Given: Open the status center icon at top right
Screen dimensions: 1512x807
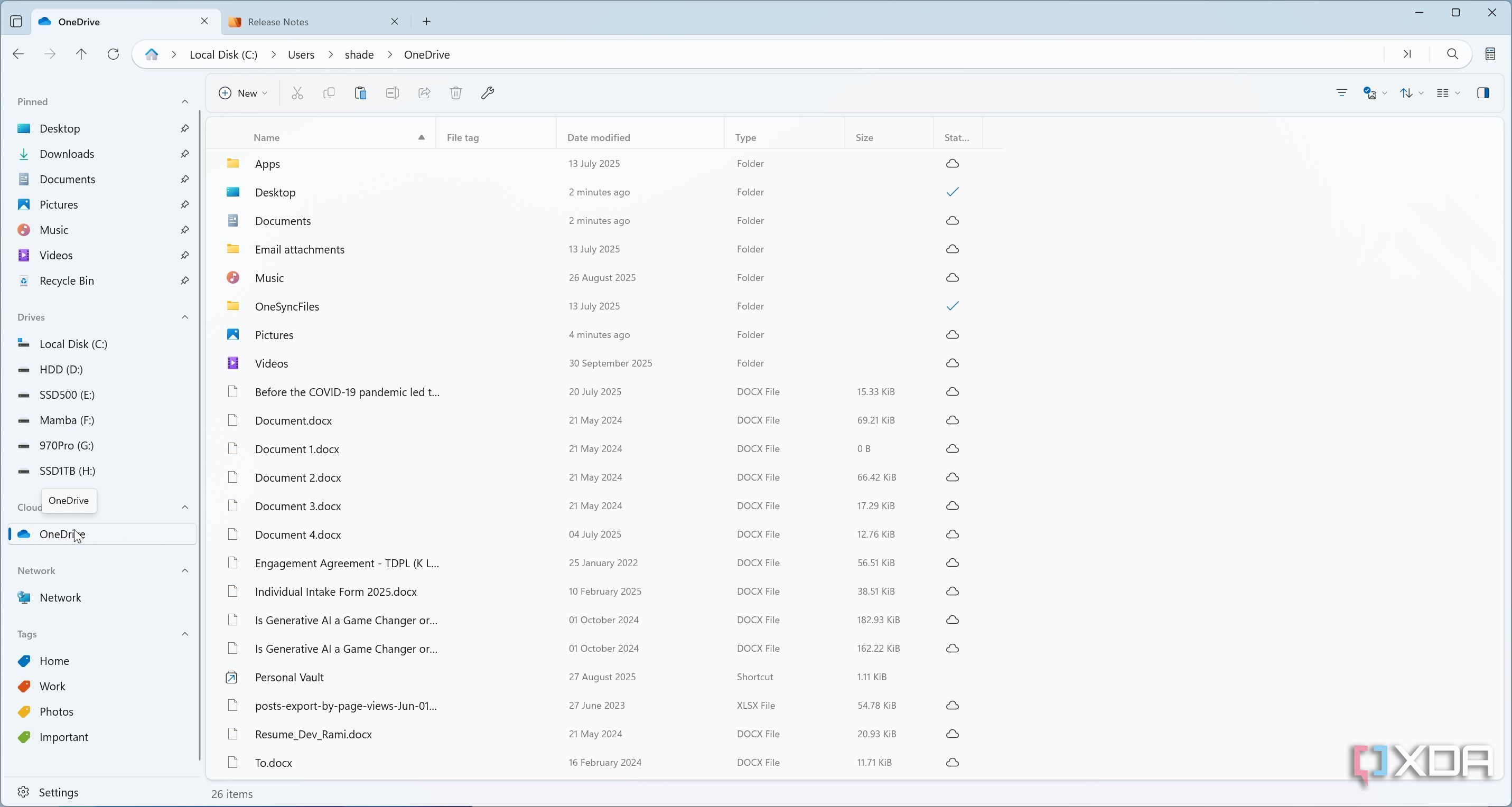Looking at the screenshot, I should (1490, 54).
